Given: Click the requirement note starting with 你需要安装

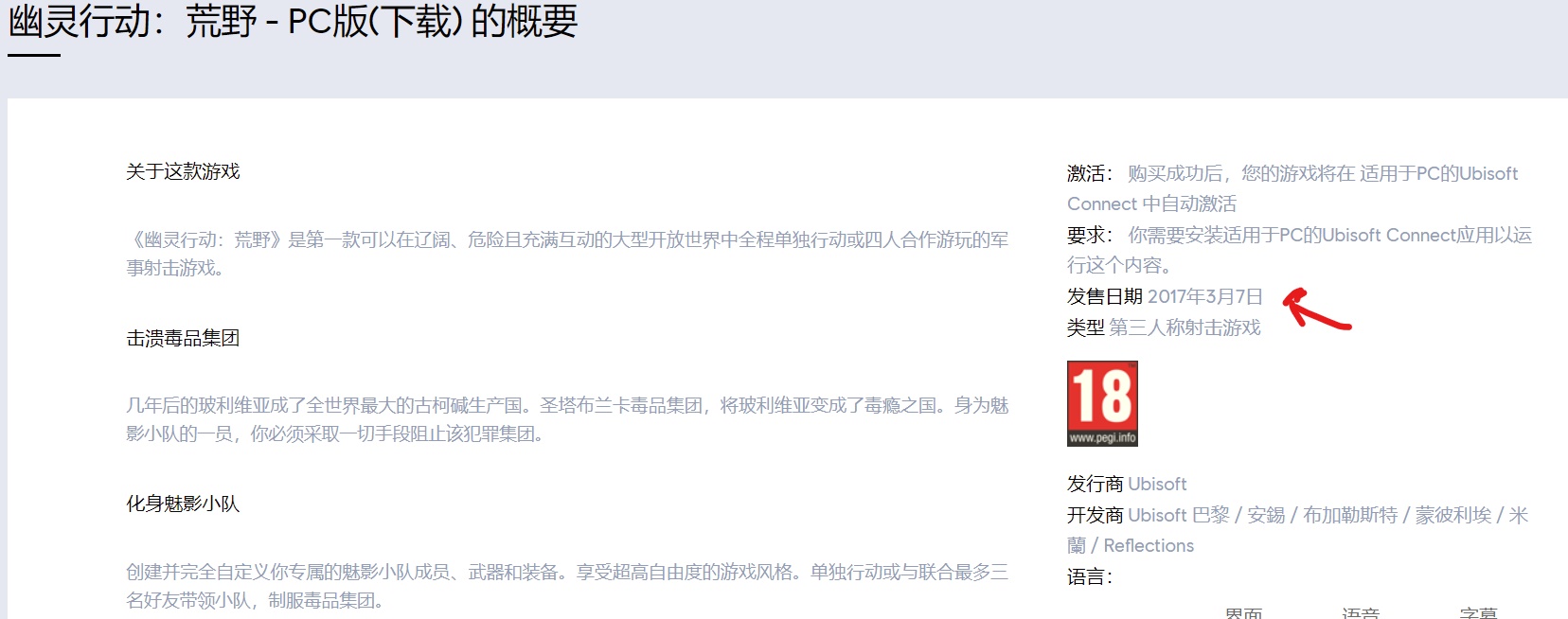Looking at the screenshot, I should tap(1299, 250).
